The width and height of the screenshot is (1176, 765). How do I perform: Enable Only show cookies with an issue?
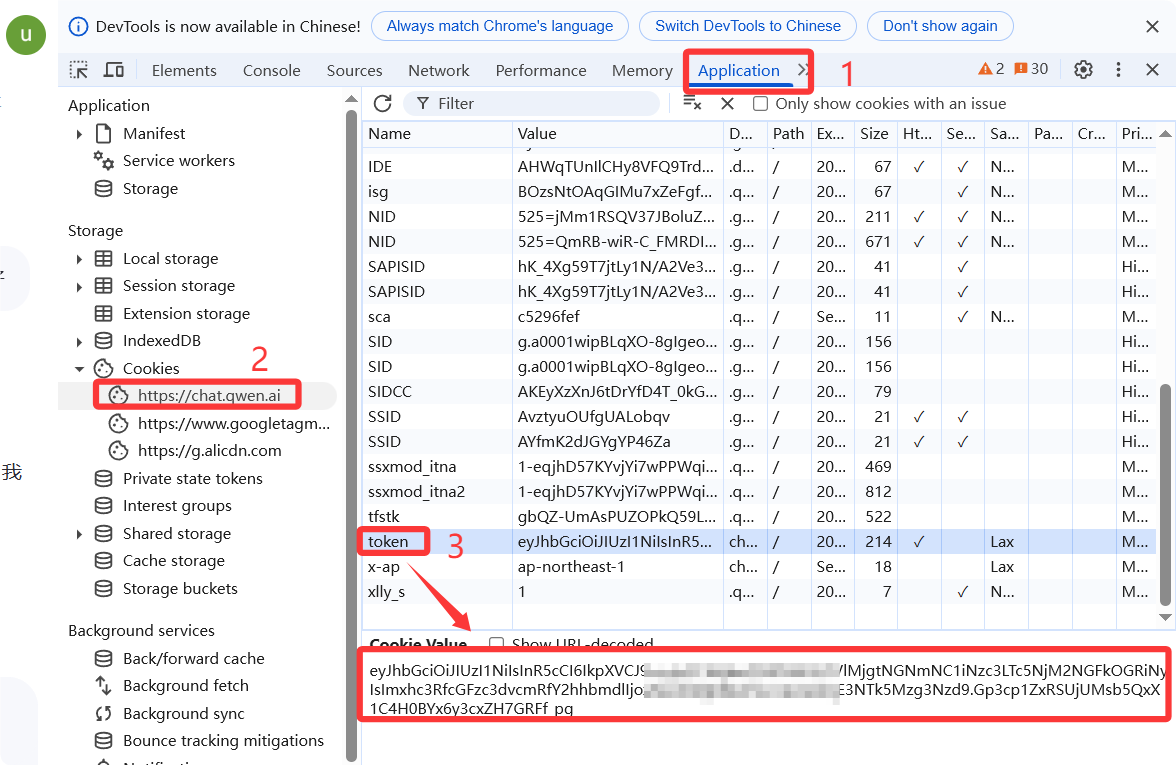(x=761, y=104)
